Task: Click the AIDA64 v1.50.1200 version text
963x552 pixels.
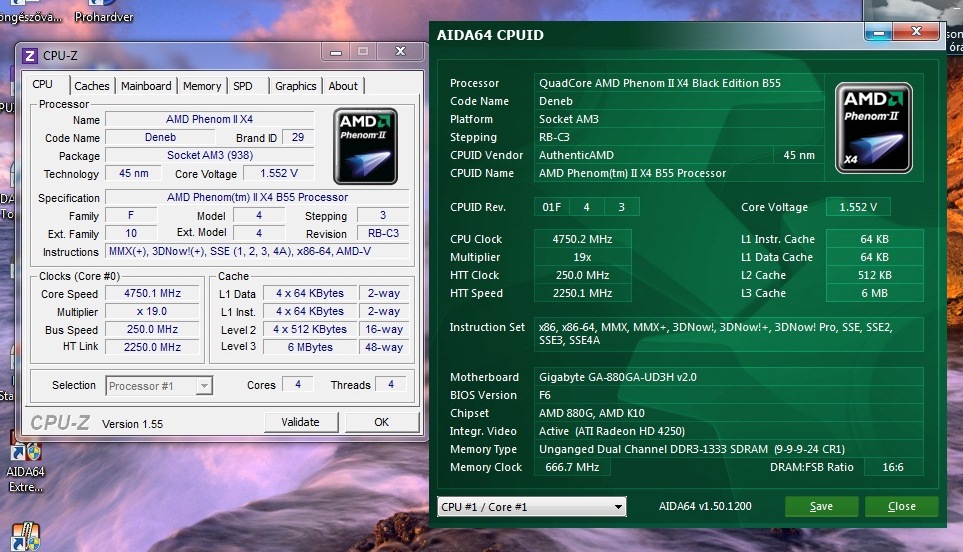Action: pos(705,507)
